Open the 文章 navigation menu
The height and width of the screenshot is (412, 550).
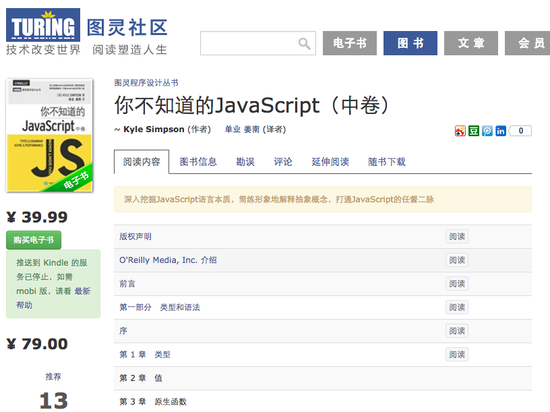pyautogui.click(x=471, y=43)
